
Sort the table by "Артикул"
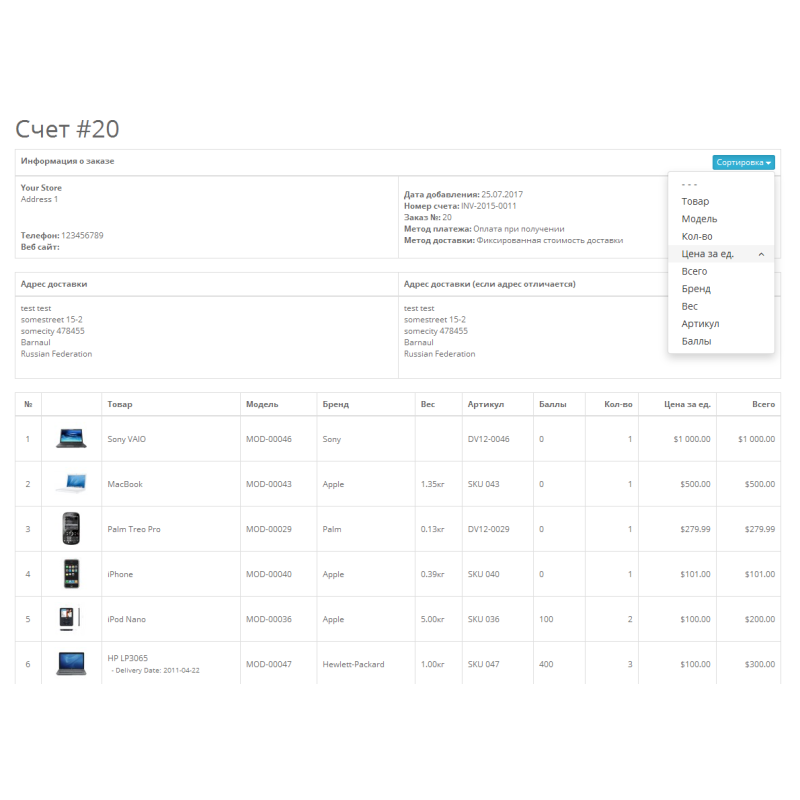(x=701, y=323)
